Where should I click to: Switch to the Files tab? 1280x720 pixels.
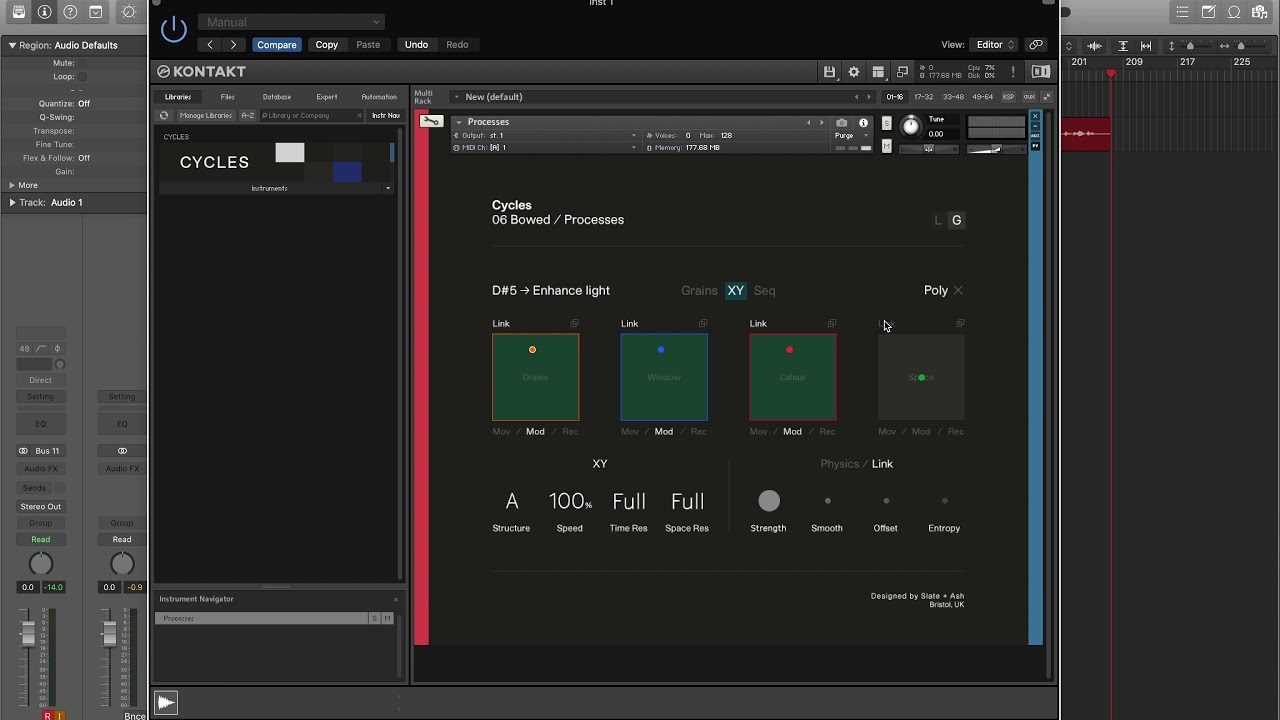click(x=228, y=97)
